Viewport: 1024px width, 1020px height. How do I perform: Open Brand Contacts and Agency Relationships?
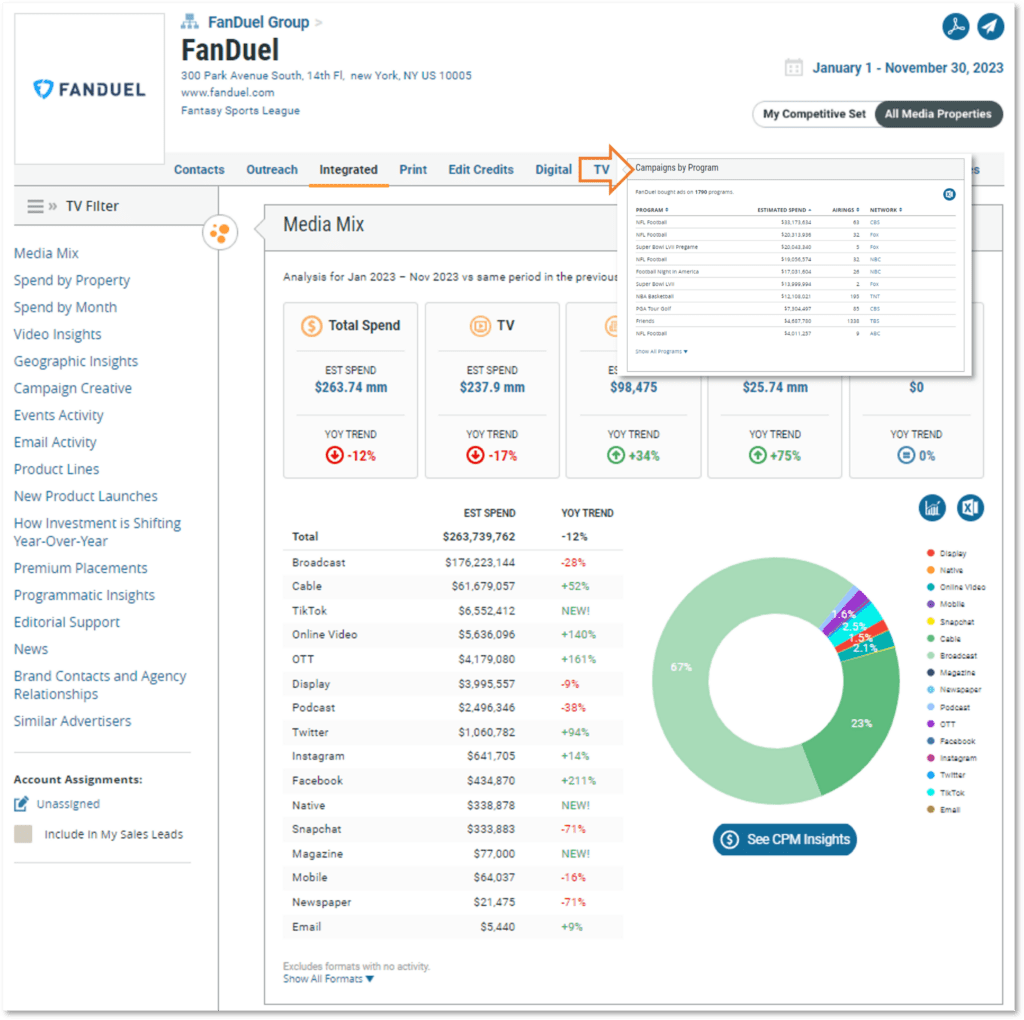pyautogui.click(x=100, y=685)
